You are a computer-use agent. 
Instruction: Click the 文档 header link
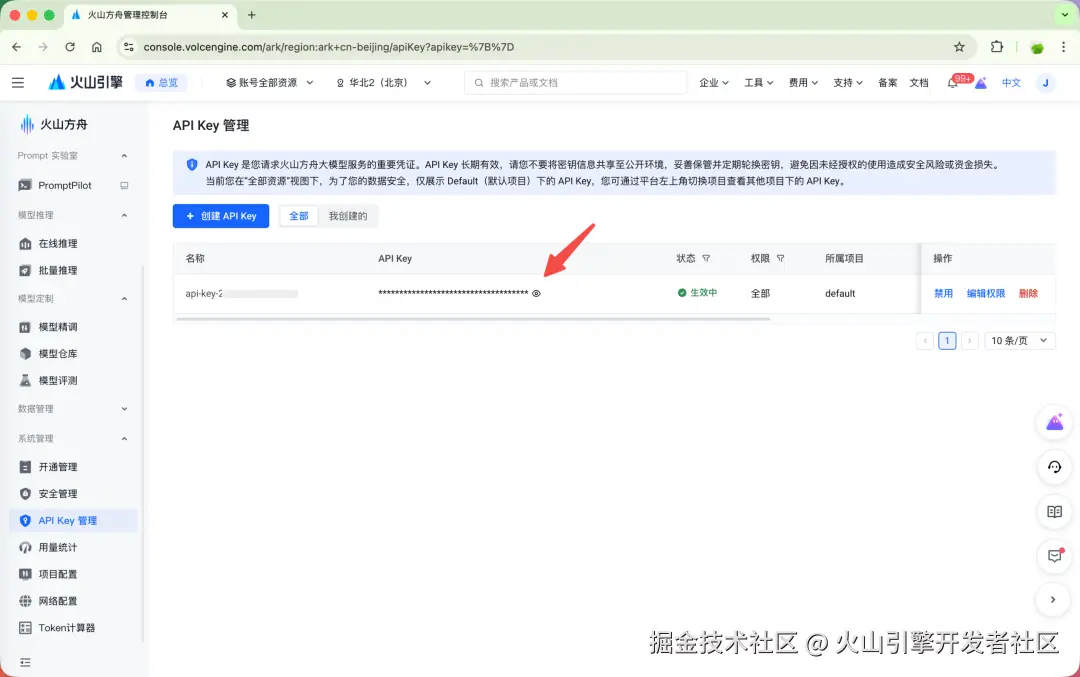click(919, 83)
